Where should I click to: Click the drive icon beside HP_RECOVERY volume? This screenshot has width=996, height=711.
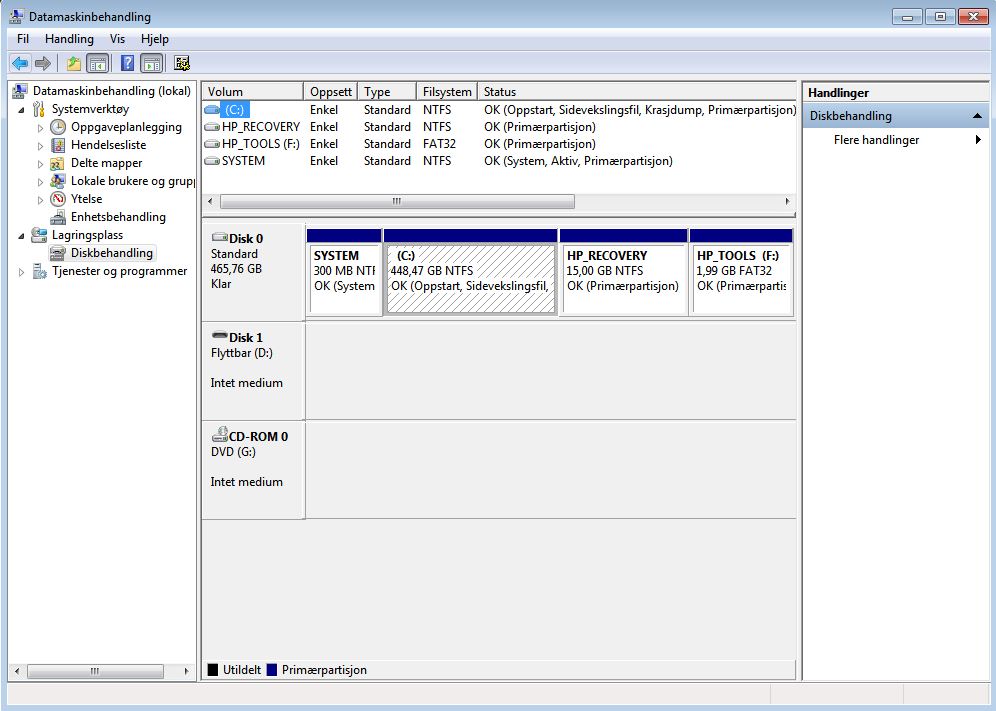tap(212, 127)
